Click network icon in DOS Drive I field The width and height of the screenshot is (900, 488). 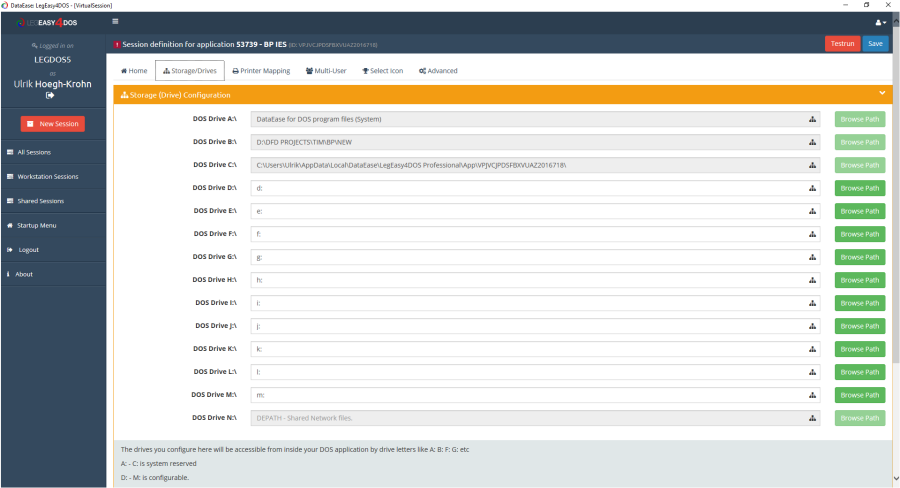(812, 303)
